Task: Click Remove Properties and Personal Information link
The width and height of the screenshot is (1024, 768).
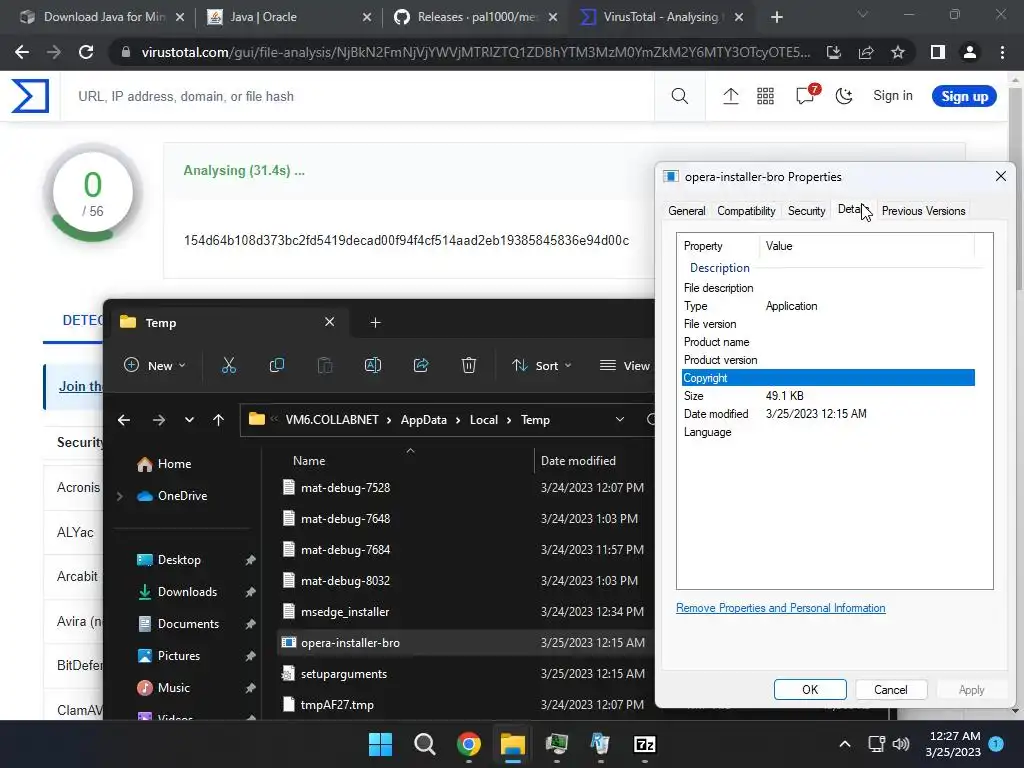Action: [x=780, y=608]
